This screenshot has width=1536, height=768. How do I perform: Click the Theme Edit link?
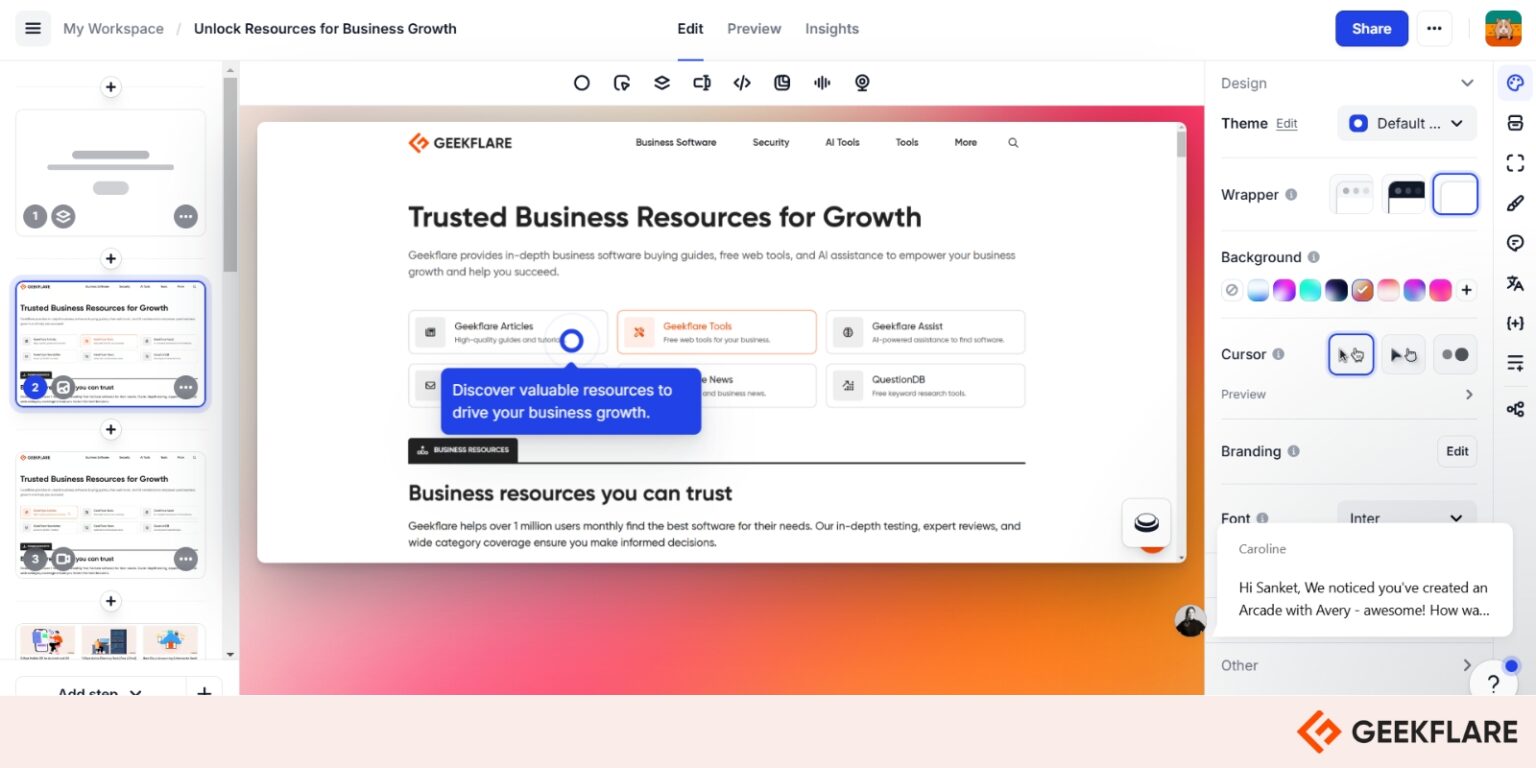coord(1287,124)
